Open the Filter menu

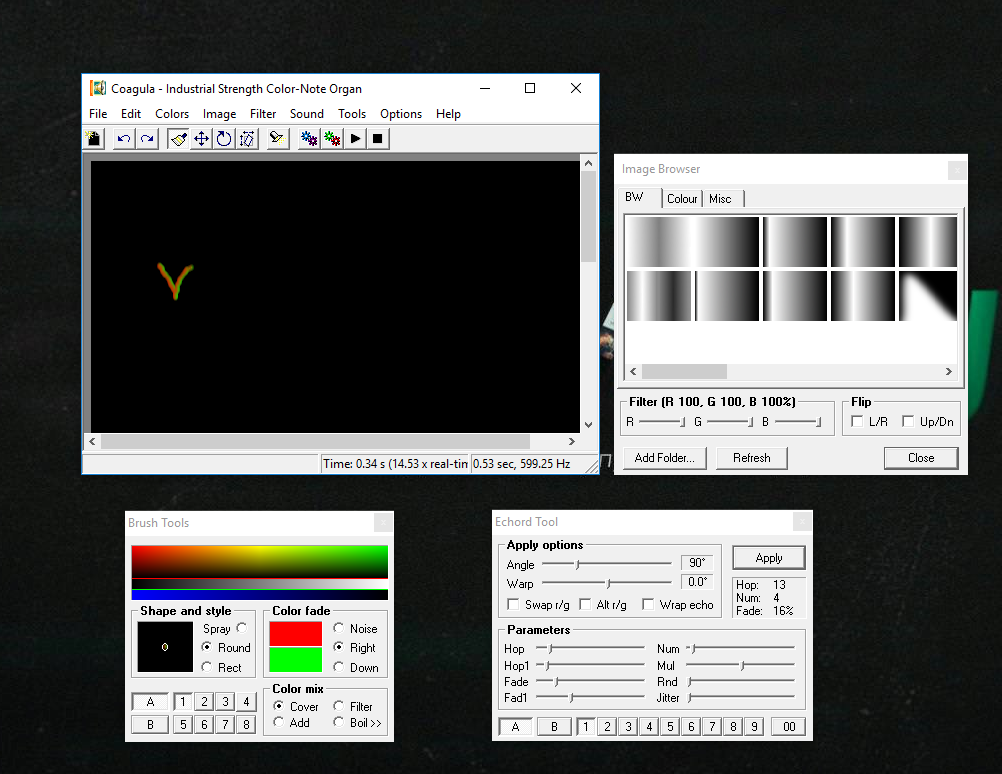pyautogui.click(x=263, y=114)
